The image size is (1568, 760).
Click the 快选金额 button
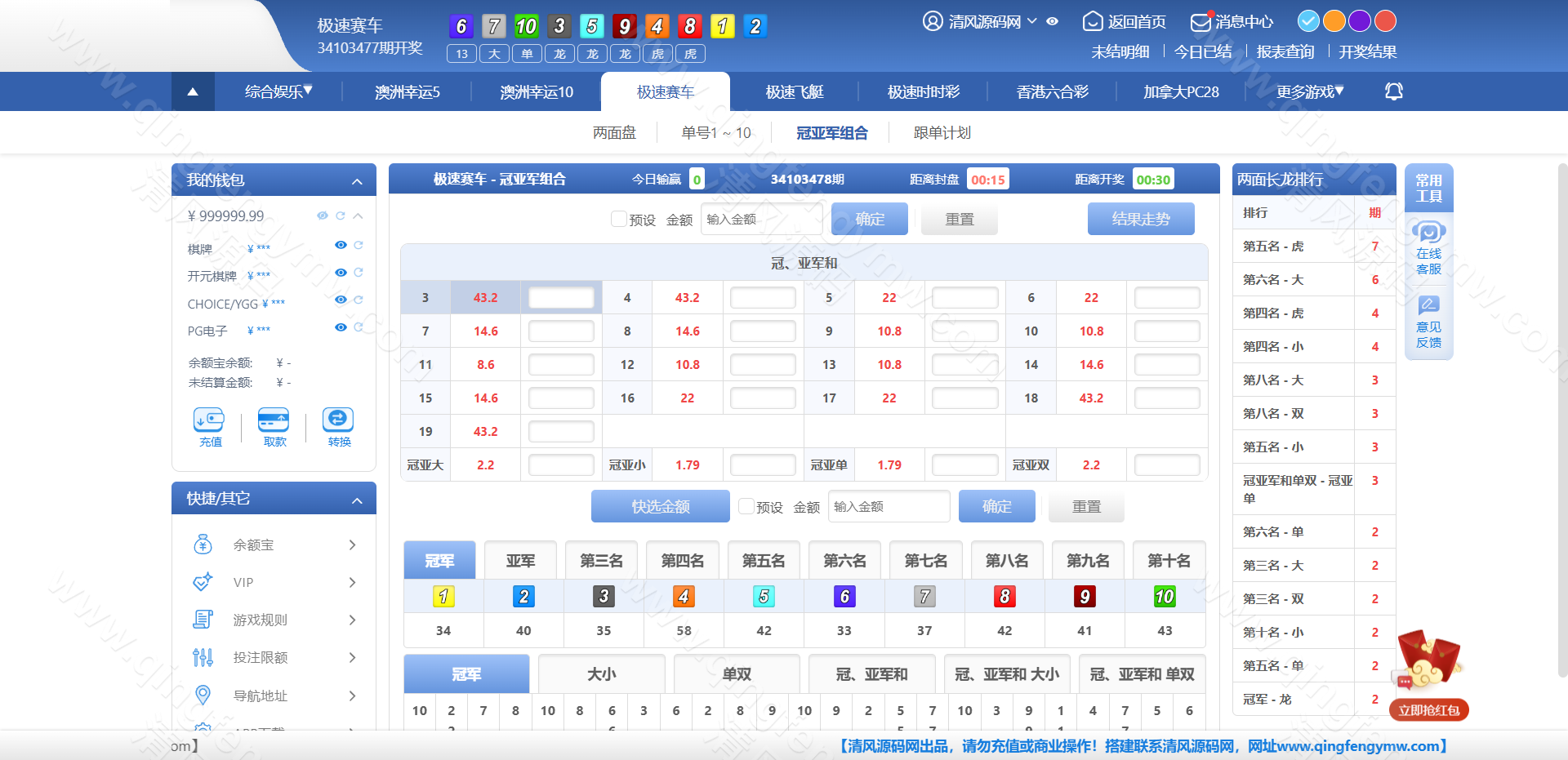point(660,506)
